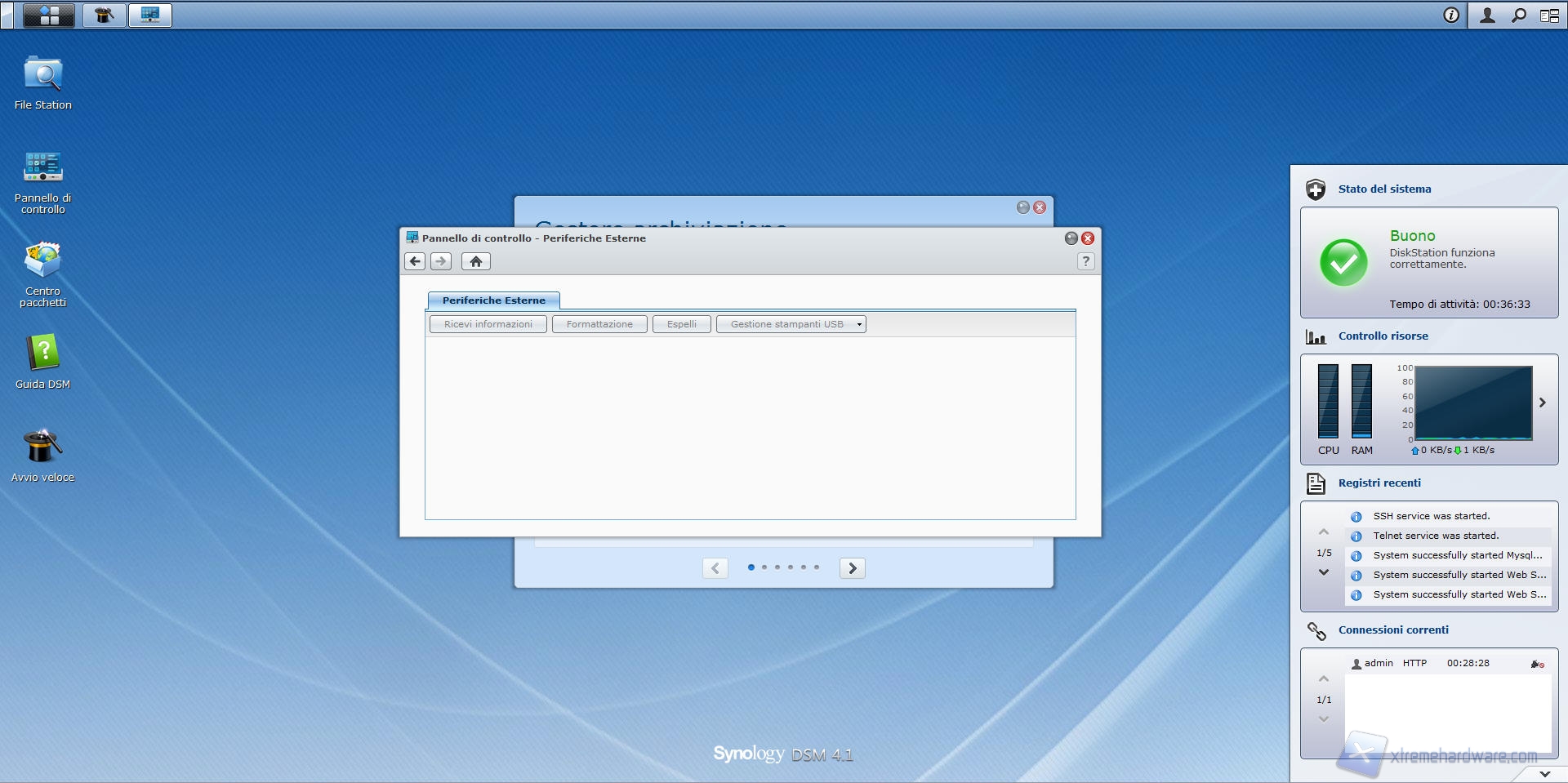Go to next wizard page arrow
The height and width of the screenshot is (783, 1568).
[x=852, y=568]
